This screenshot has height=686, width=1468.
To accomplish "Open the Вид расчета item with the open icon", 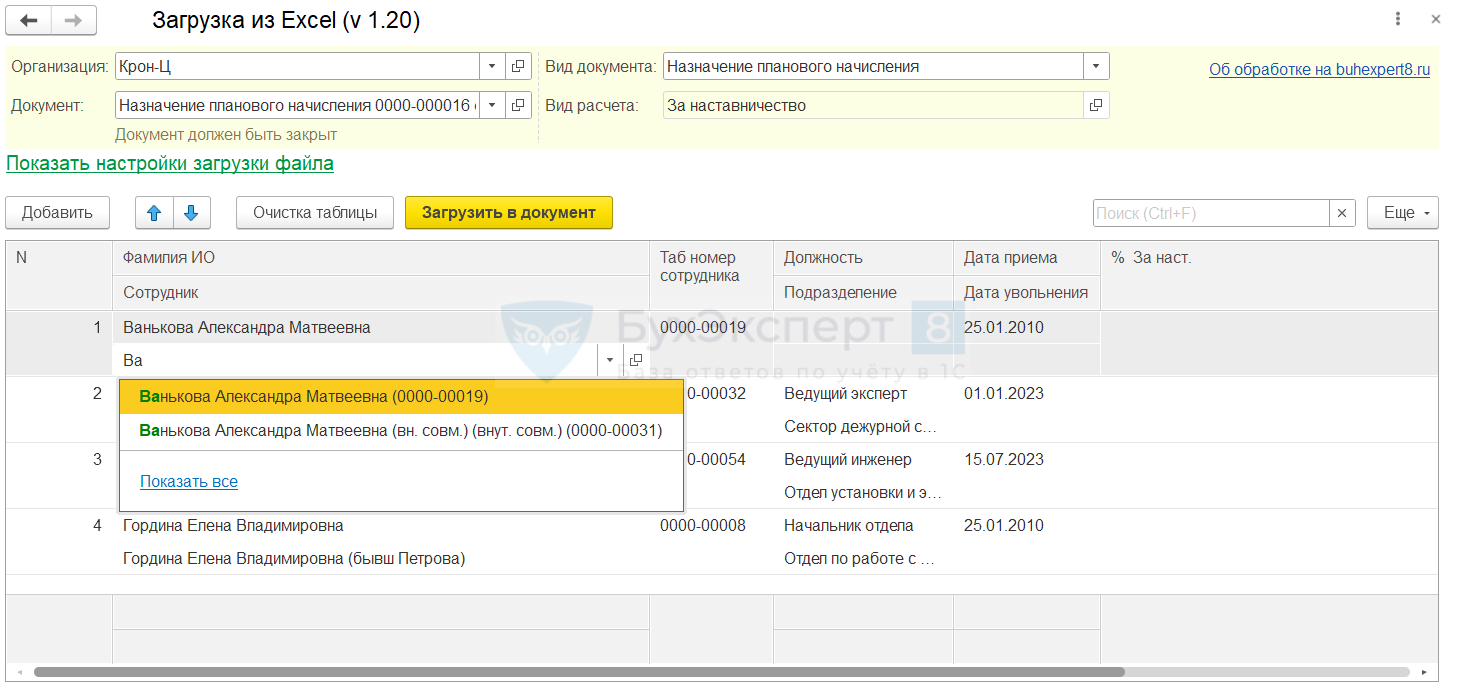I will click(x=1096, y=105).
